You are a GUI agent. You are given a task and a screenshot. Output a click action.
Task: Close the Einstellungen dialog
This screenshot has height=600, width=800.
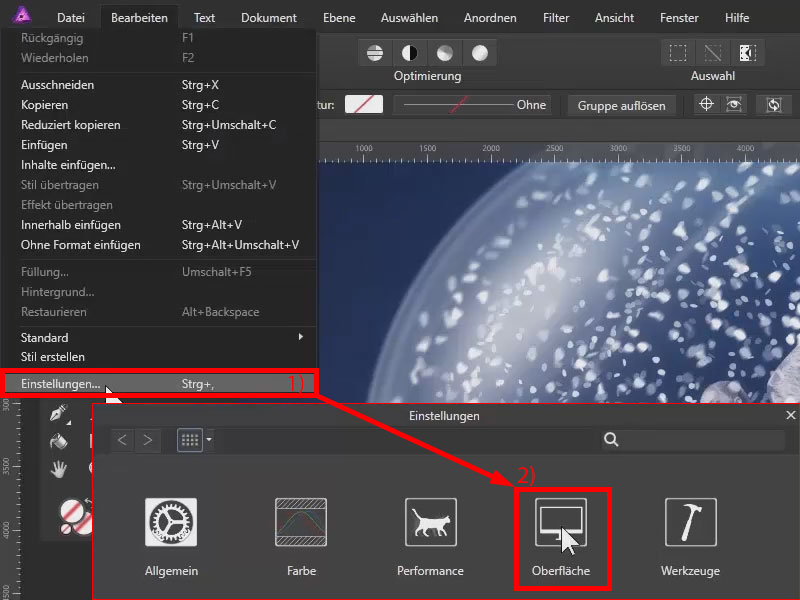point(790,415)
